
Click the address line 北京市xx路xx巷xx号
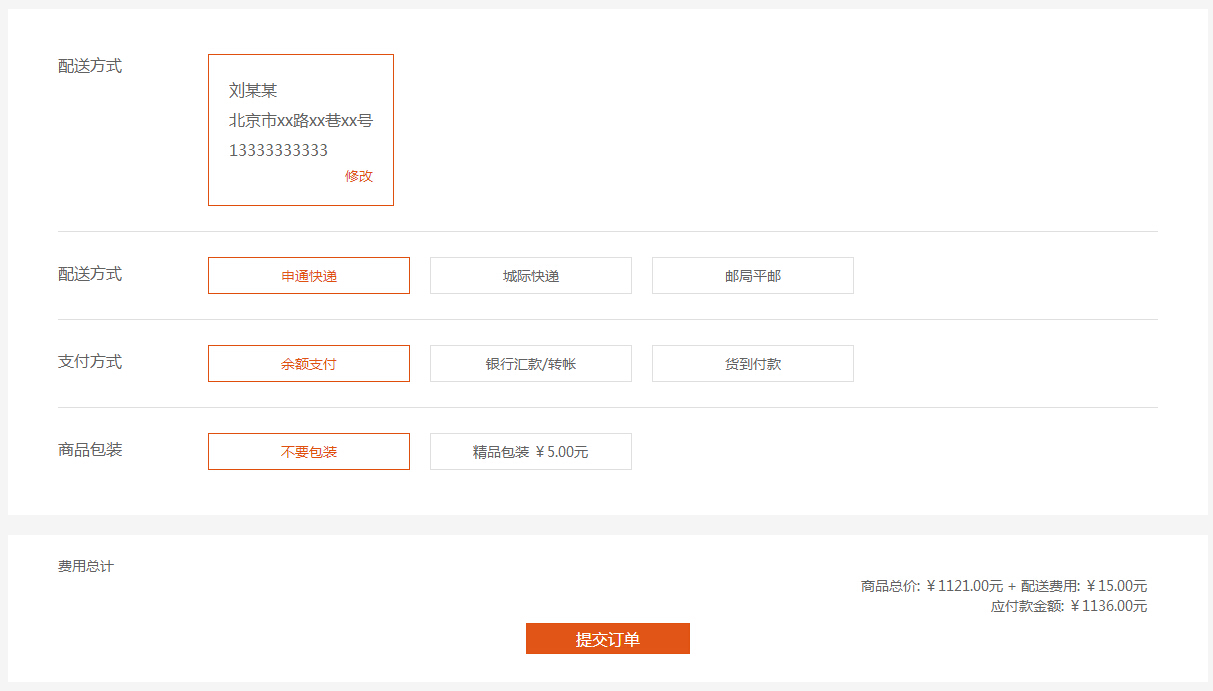pos(300,121)
